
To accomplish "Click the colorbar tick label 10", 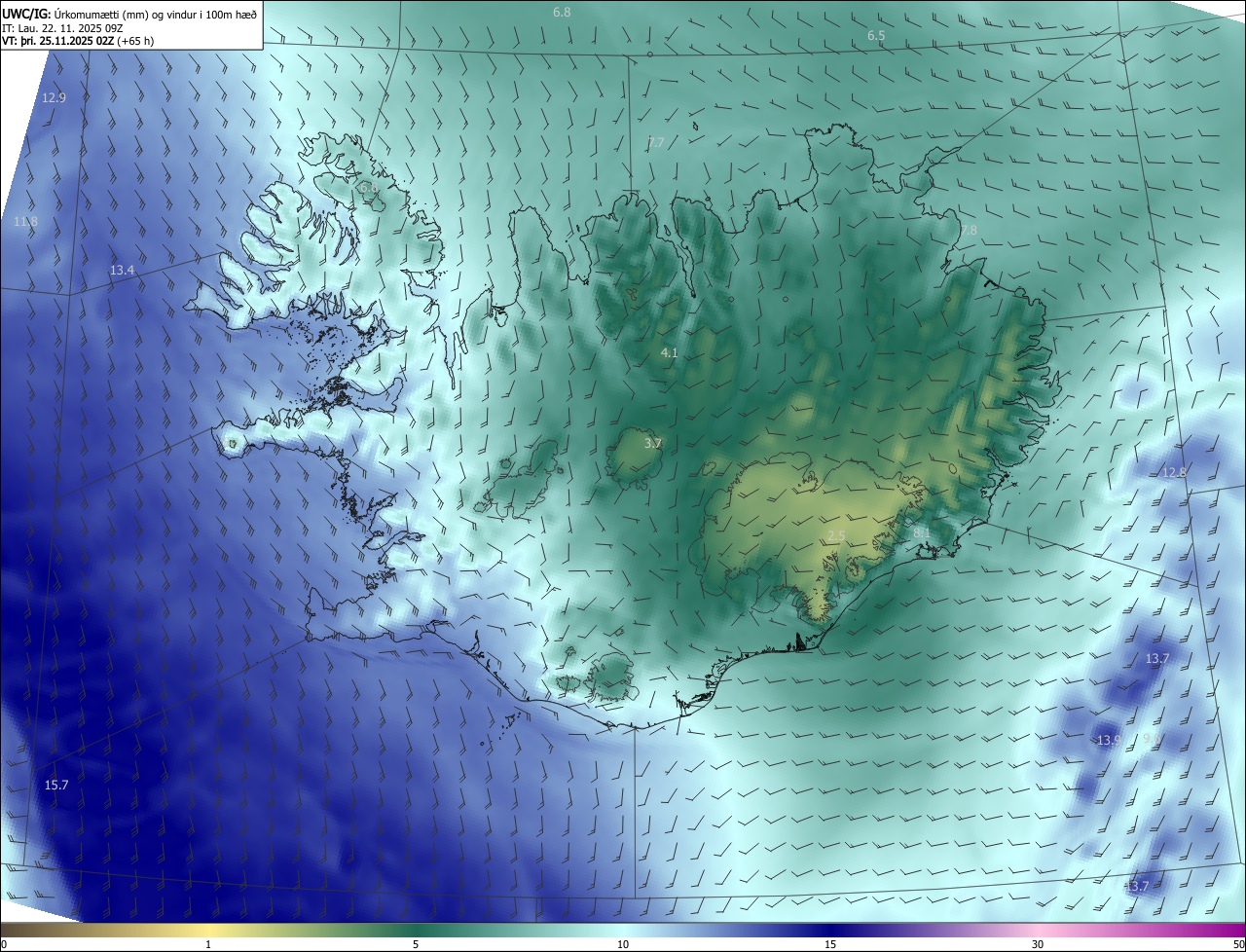I will pos(623,944).
